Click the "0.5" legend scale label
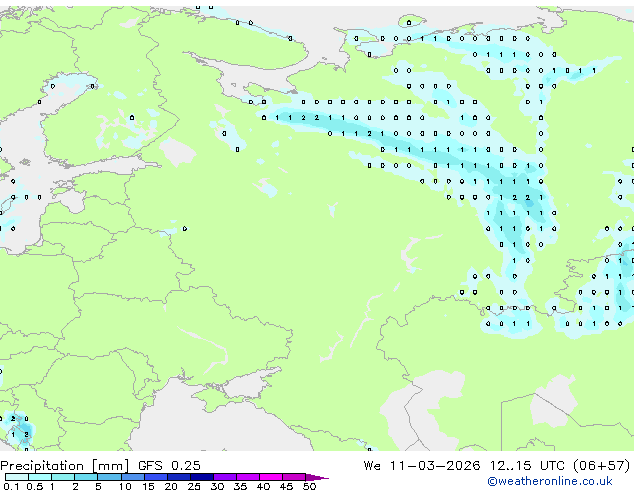The width and height of the screenshot is (634, 490). (x=35, y=486)
